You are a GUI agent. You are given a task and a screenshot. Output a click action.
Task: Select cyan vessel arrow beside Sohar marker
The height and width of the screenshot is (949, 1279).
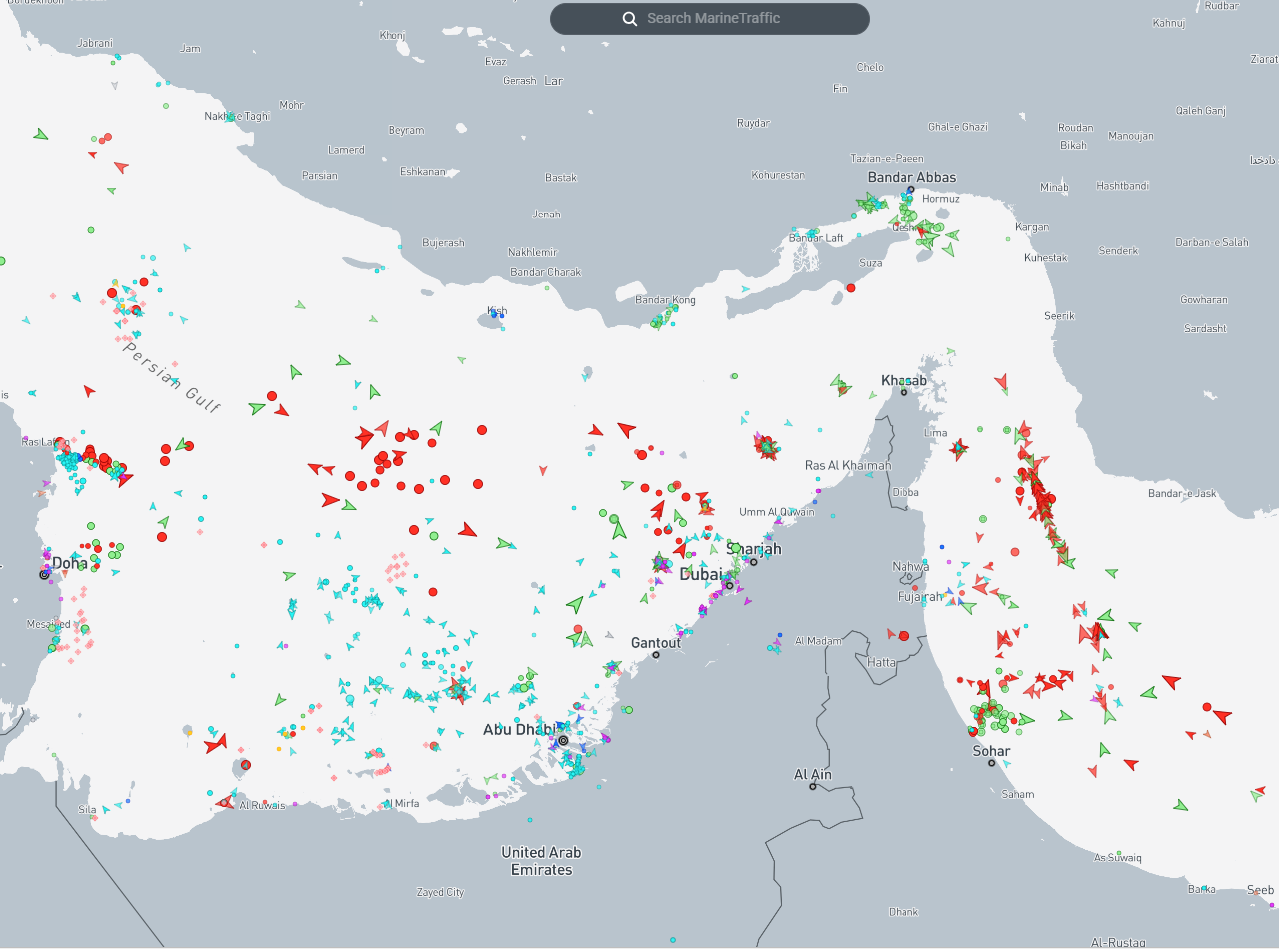click(1006, 764)
